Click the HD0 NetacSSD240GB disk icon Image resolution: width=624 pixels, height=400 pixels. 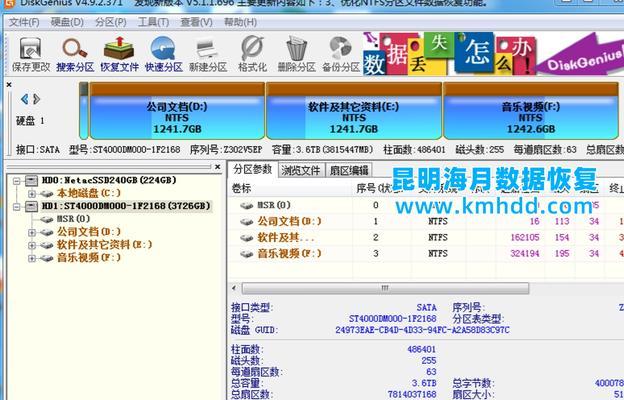tap(31, 181)
